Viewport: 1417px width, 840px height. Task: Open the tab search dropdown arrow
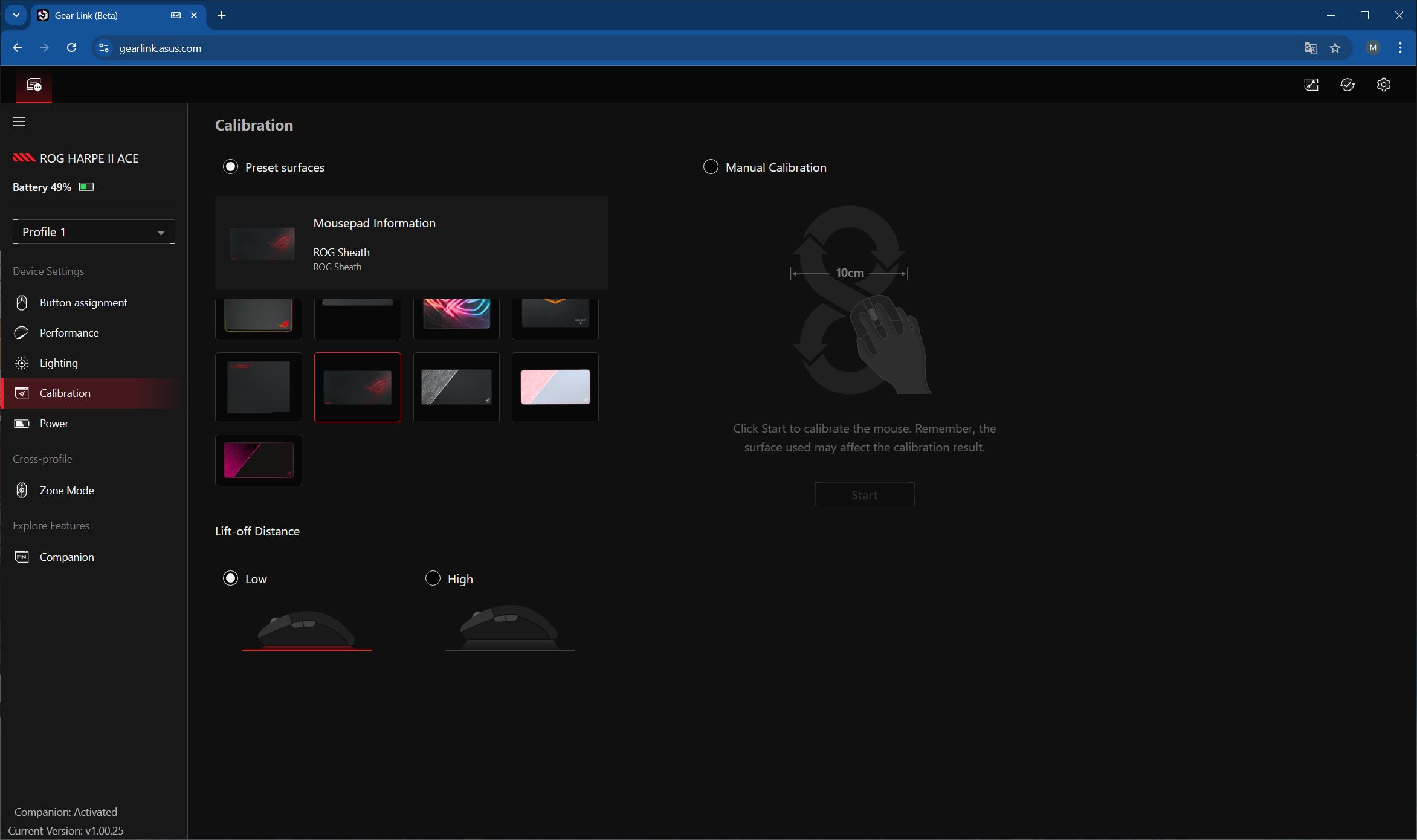[16, 15]
